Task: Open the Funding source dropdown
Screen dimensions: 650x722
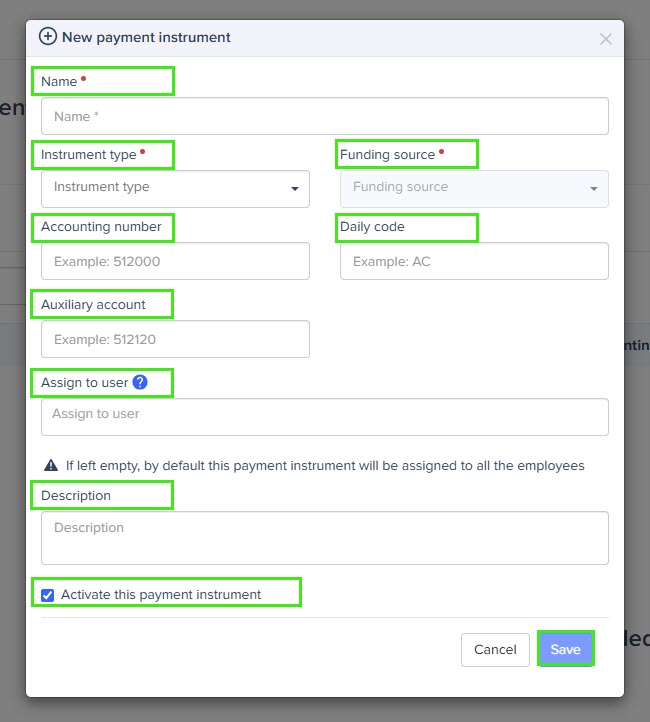Action: coord(474,189)
